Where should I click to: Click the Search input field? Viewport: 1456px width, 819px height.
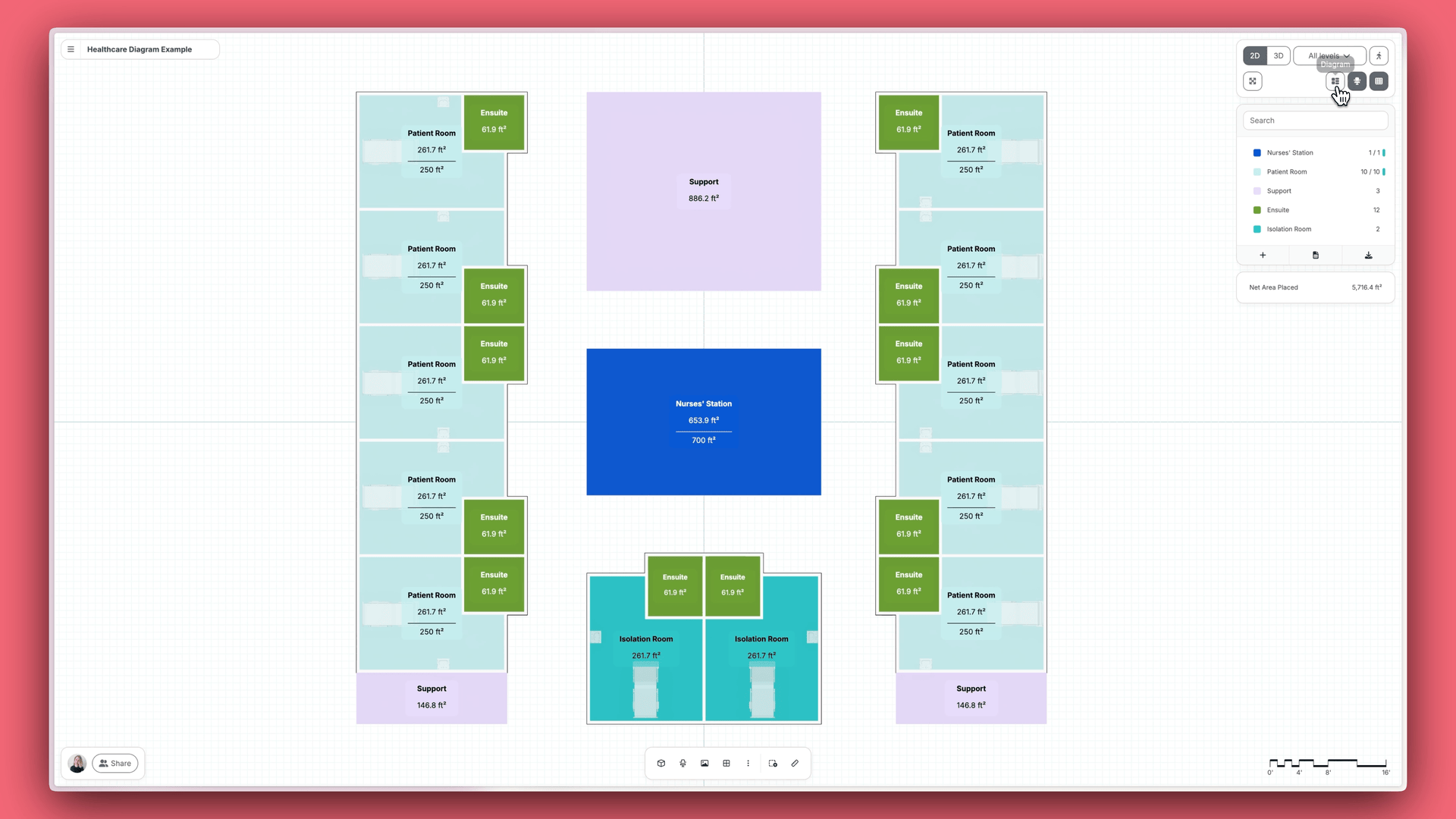point(1315,121)
